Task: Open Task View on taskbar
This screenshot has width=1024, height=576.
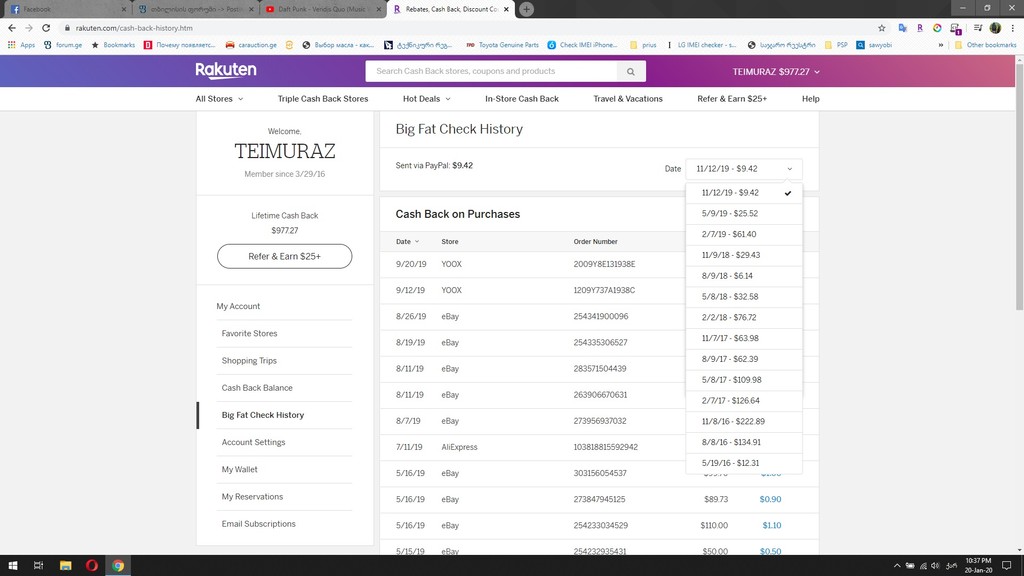Action: click(39, 566)
